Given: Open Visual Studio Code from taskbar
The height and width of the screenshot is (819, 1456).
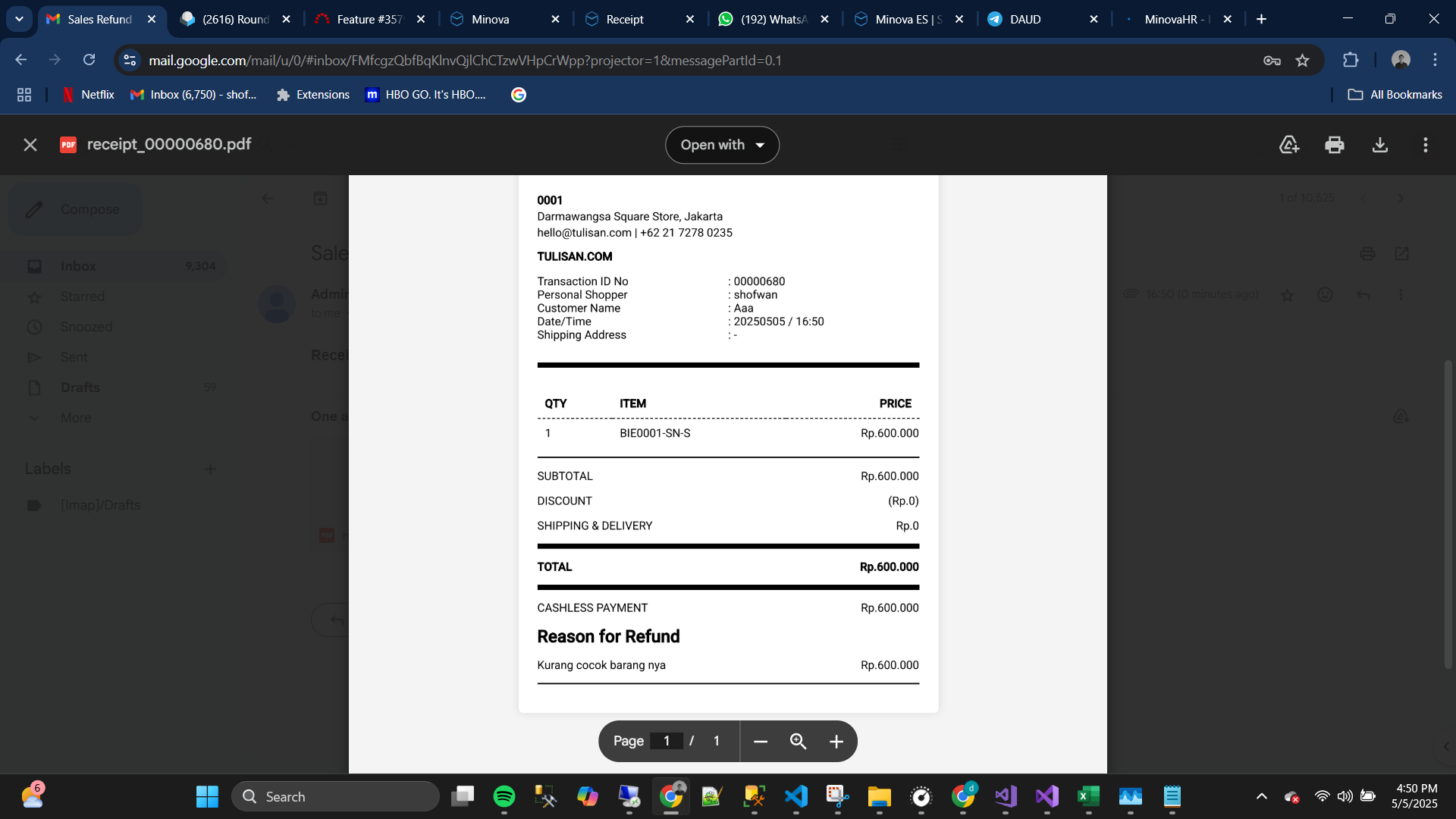Looking at the screenshot, I should [x=796, y=796].
